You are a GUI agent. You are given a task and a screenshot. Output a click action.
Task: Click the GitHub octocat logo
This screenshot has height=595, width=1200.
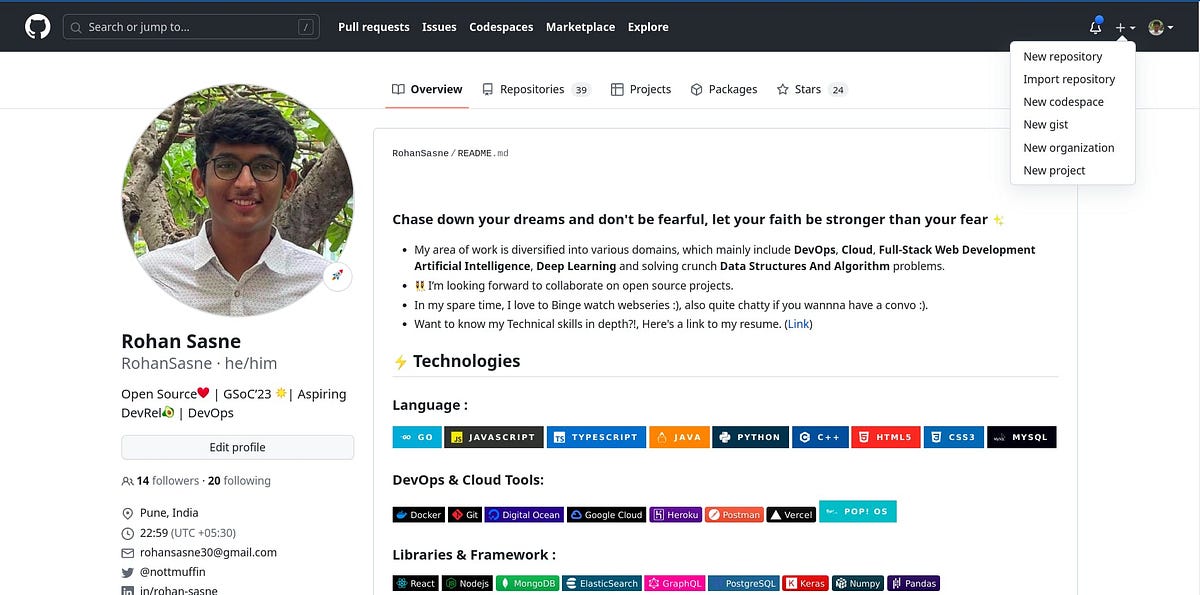(x=36, y=26)
